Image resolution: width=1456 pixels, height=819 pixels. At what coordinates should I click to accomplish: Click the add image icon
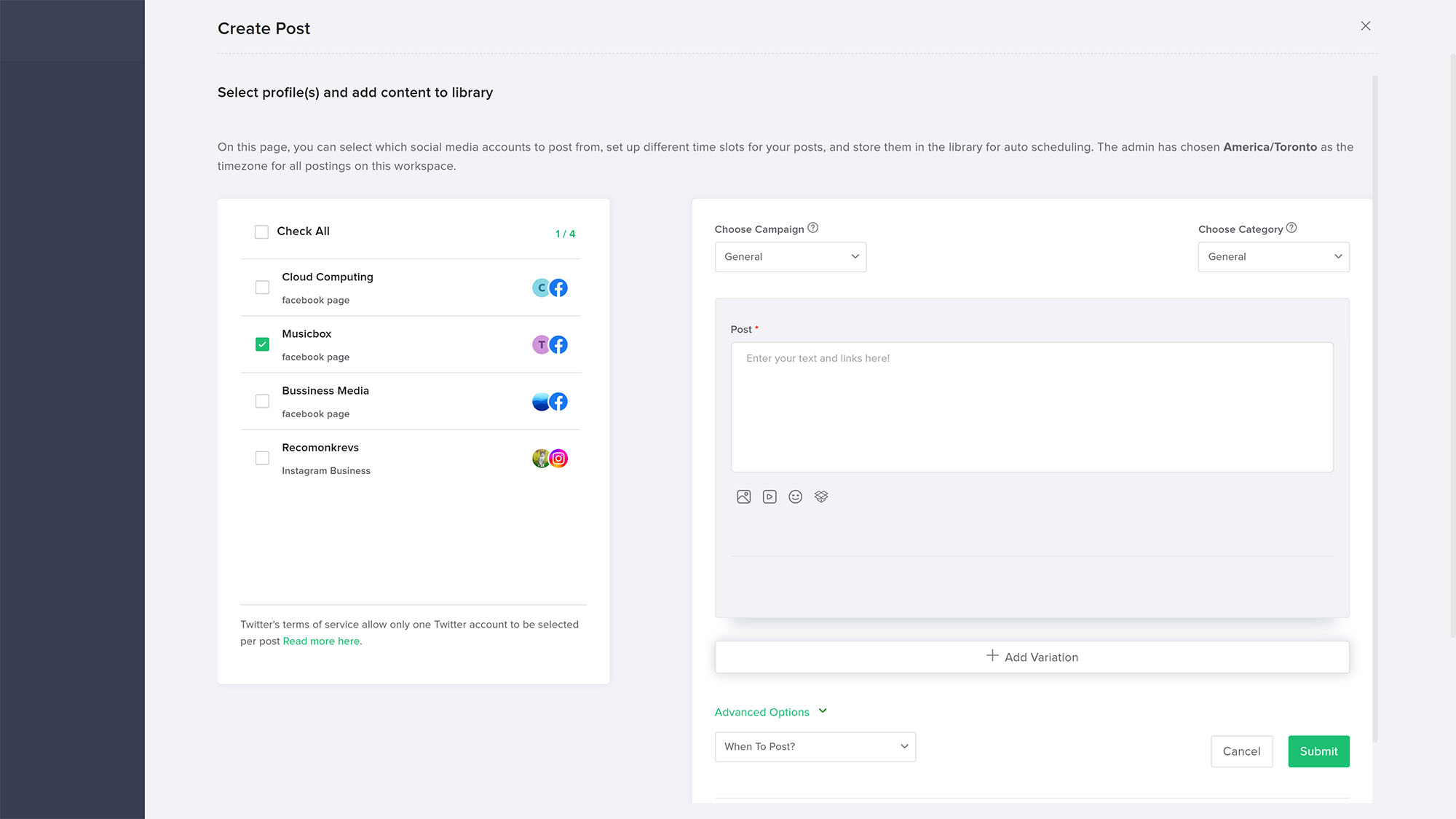pyautogui.click(x=743, y=496)
